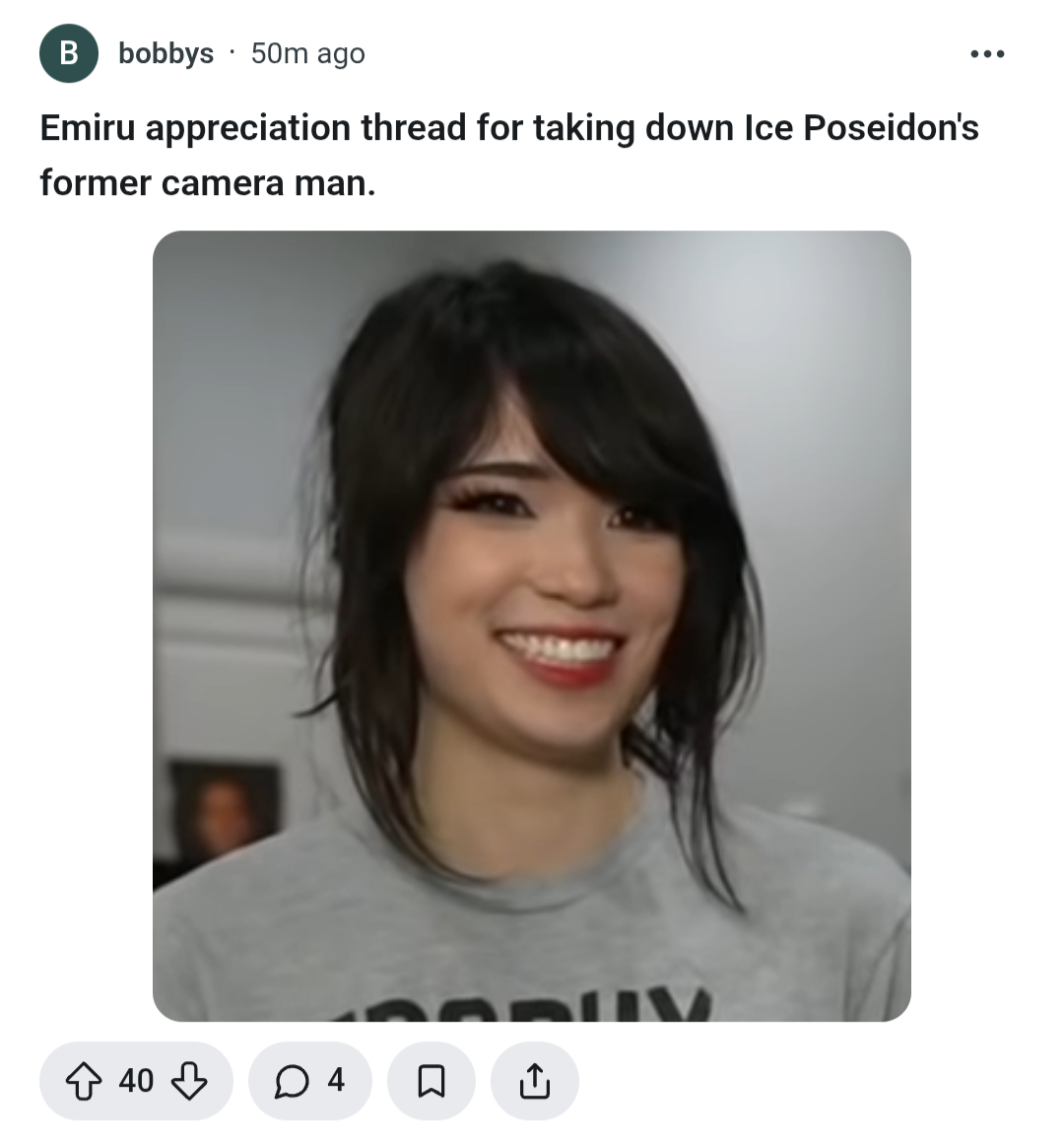Enlarge the attached photo of the smiling woman

[531, 626]
